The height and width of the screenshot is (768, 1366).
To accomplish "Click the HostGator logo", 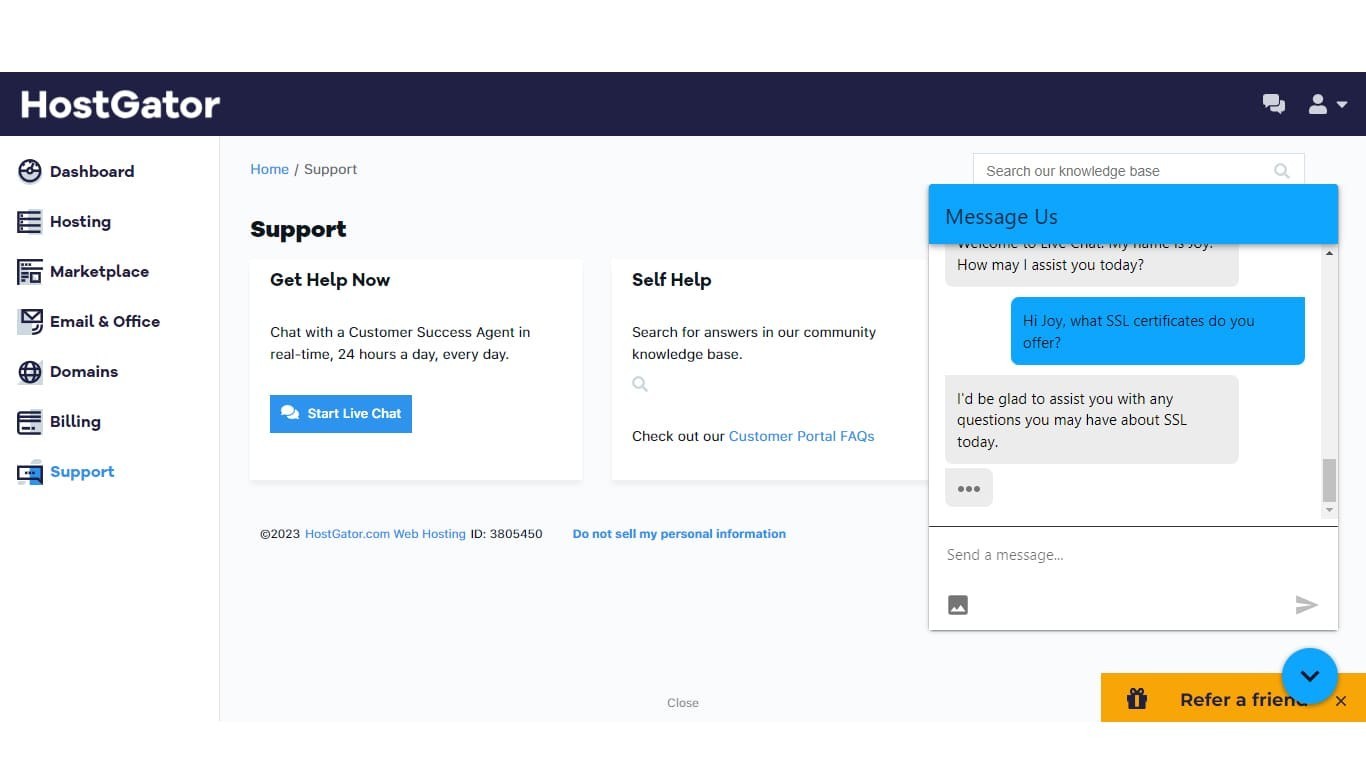I will click(x=120, y=104).
